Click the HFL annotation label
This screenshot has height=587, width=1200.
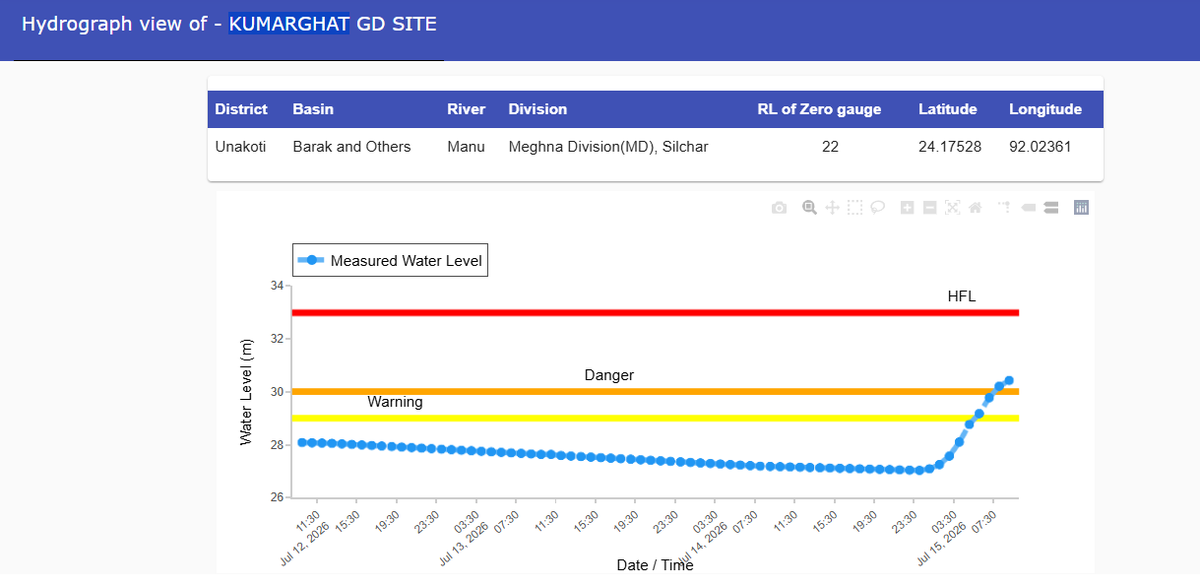click(x=962, y=296)
